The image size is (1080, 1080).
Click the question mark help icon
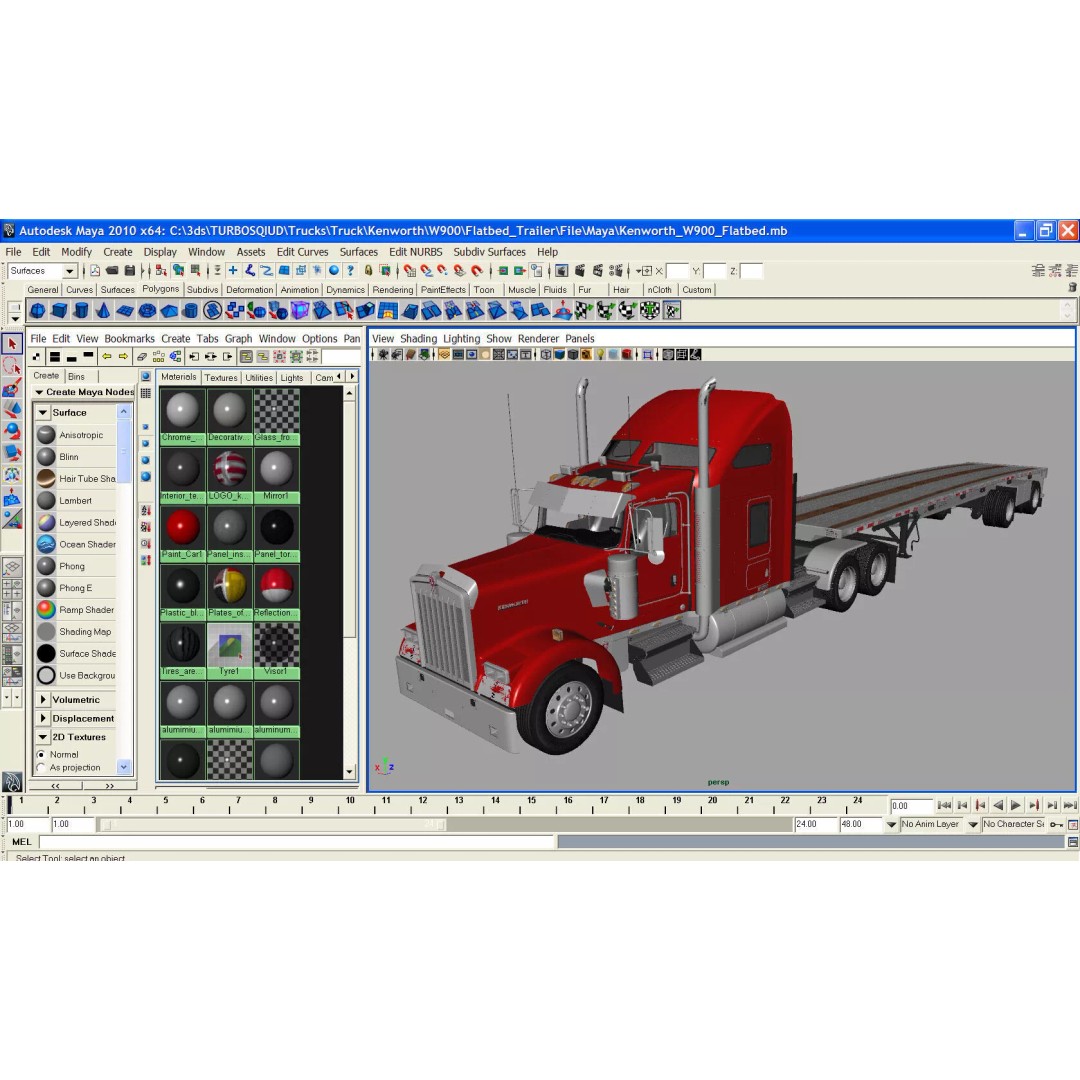(351, 271)
